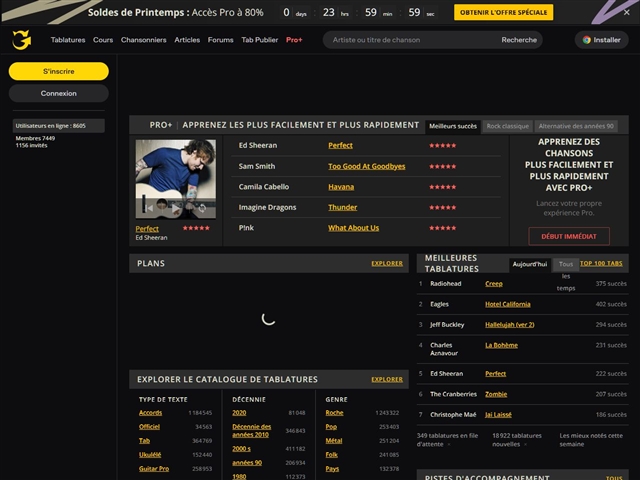
Task: Filter catalogue by decade 2020
Action: (239, 413)
